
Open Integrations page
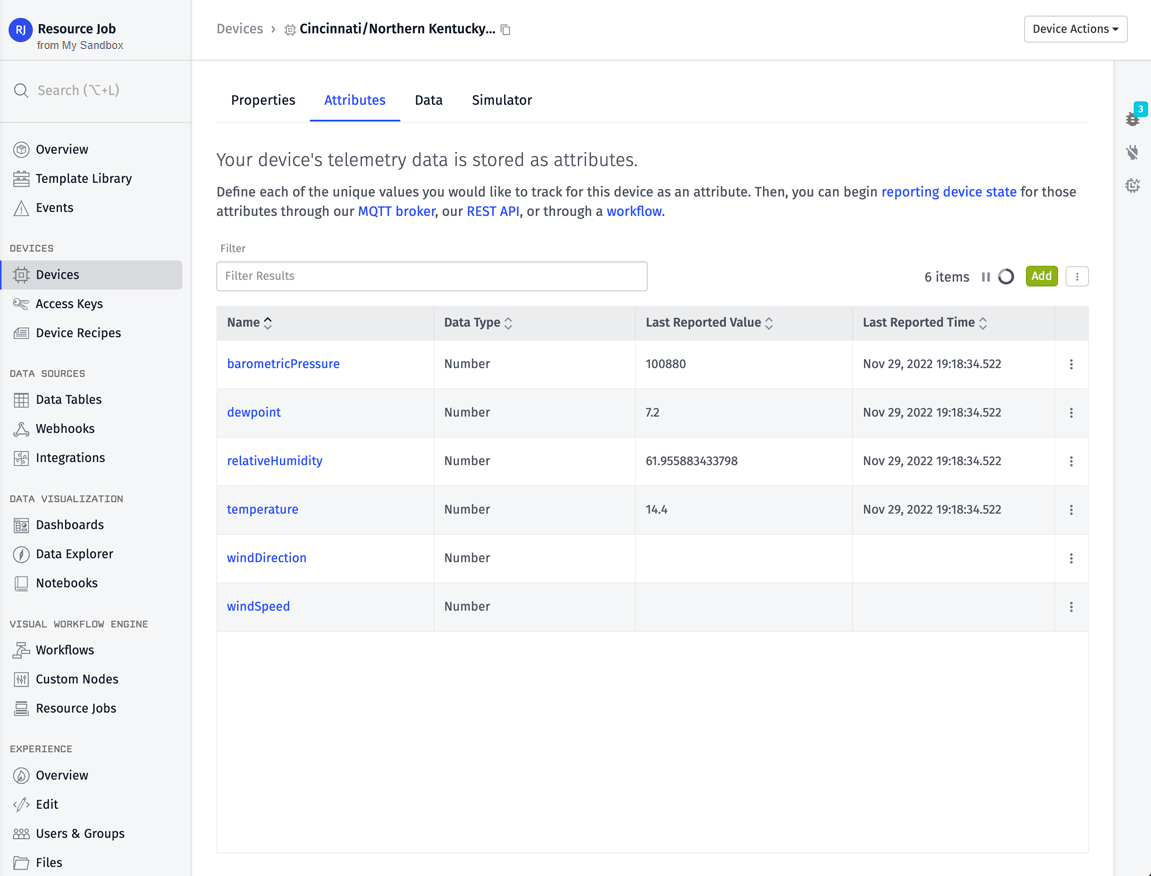tap(70, 457)
